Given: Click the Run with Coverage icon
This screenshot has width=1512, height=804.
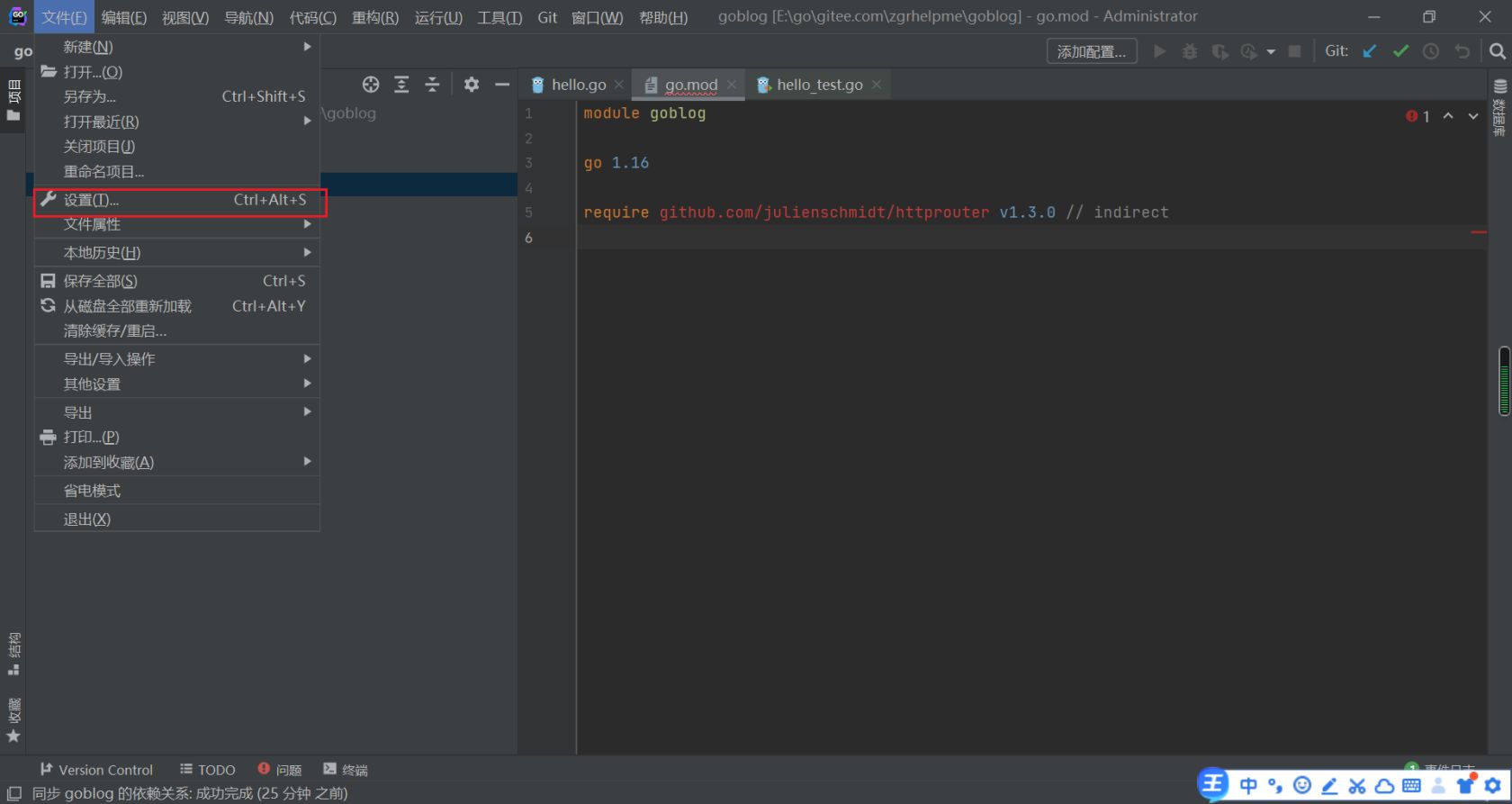Looking at the screenshot, I should coord(1219,51).
